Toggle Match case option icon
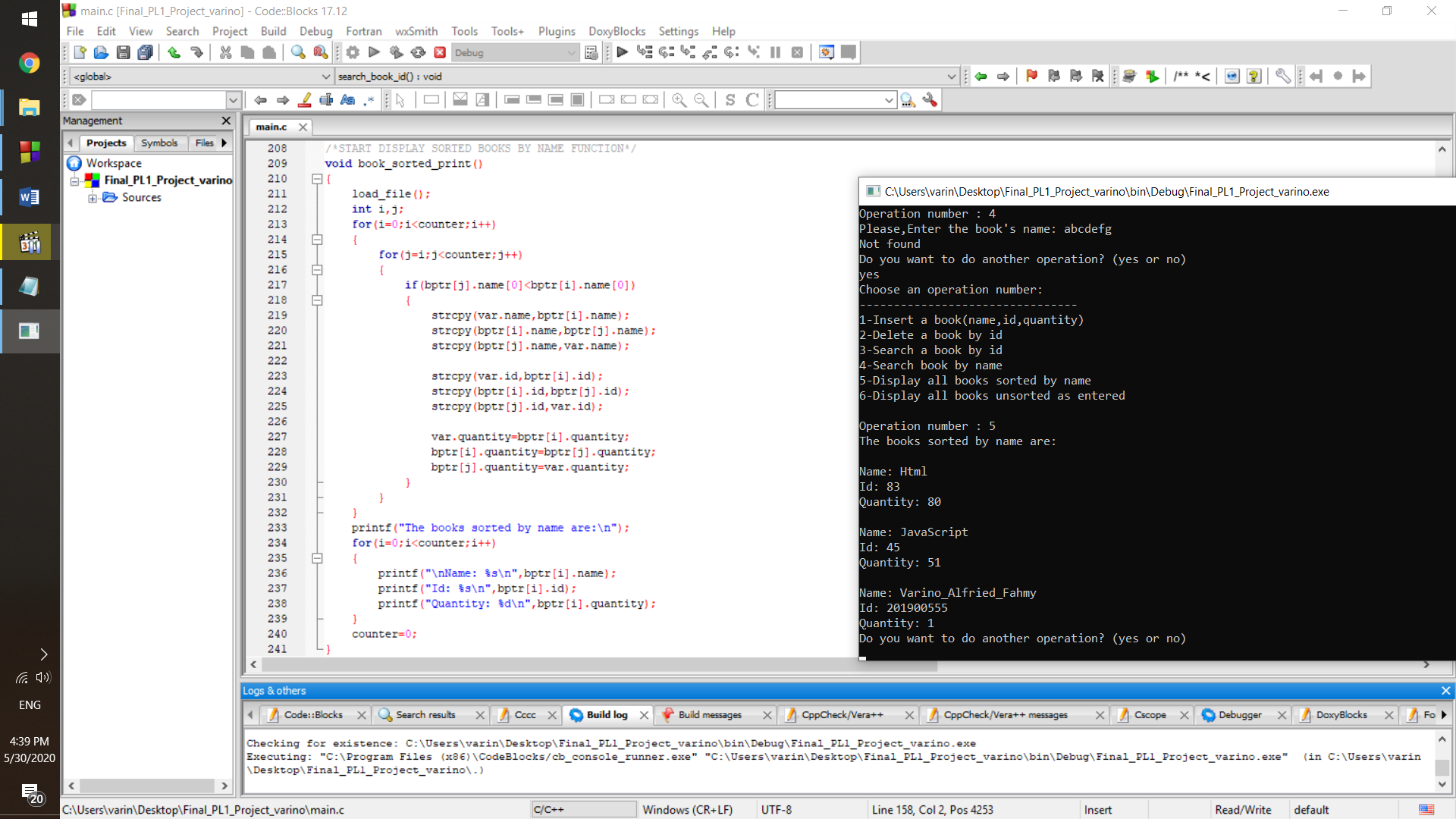 coord(347,100)
